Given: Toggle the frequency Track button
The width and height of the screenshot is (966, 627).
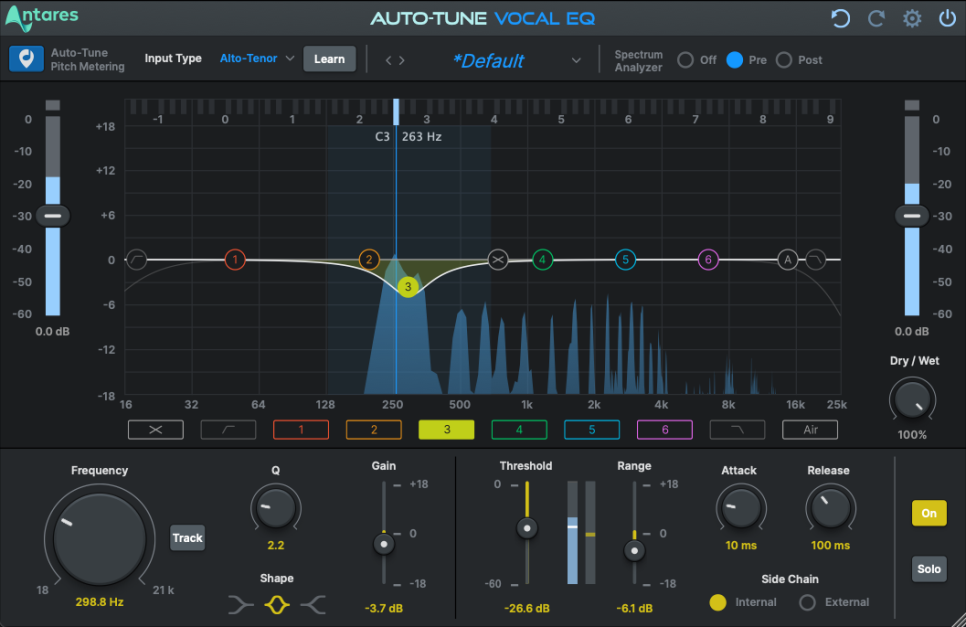Looking at the screenshot, I should pos(187,538).
